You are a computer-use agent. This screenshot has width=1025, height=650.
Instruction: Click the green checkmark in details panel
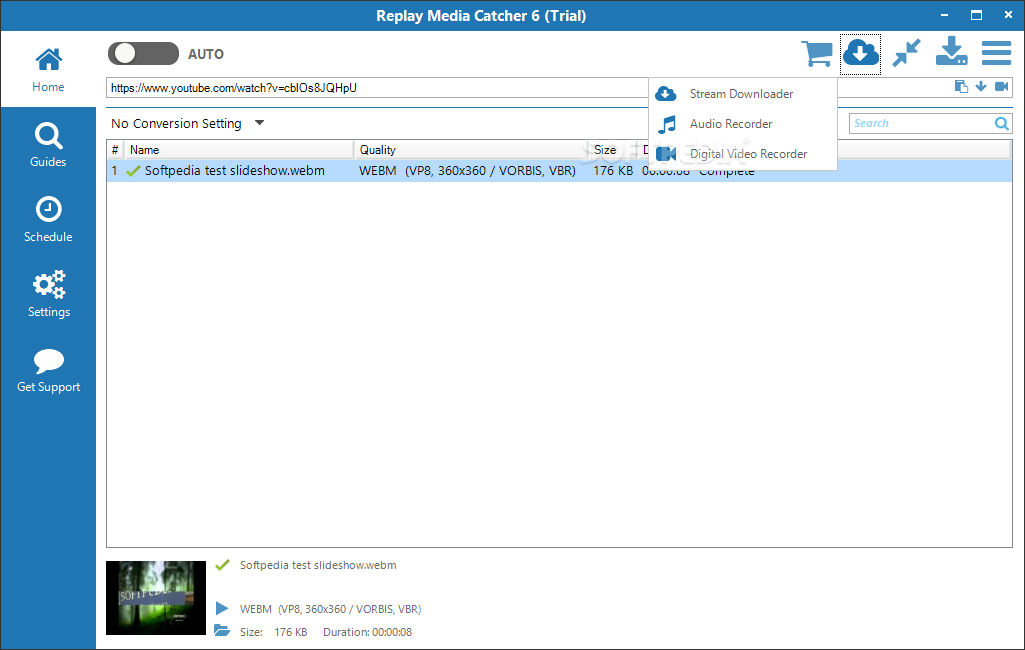tap(222, 565)
